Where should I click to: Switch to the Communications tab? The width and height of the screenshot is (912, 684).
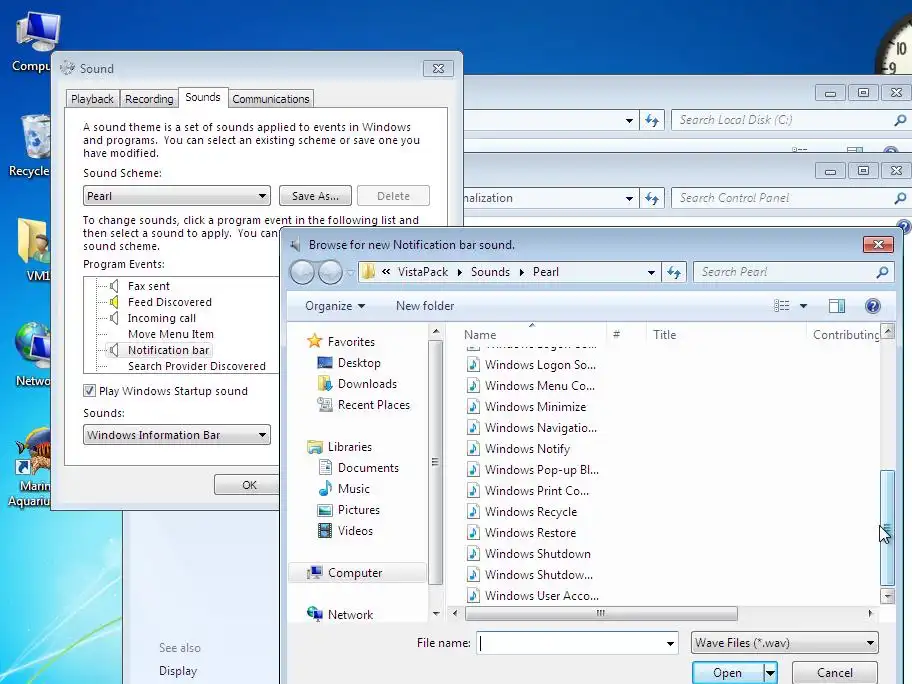[270, 99]
